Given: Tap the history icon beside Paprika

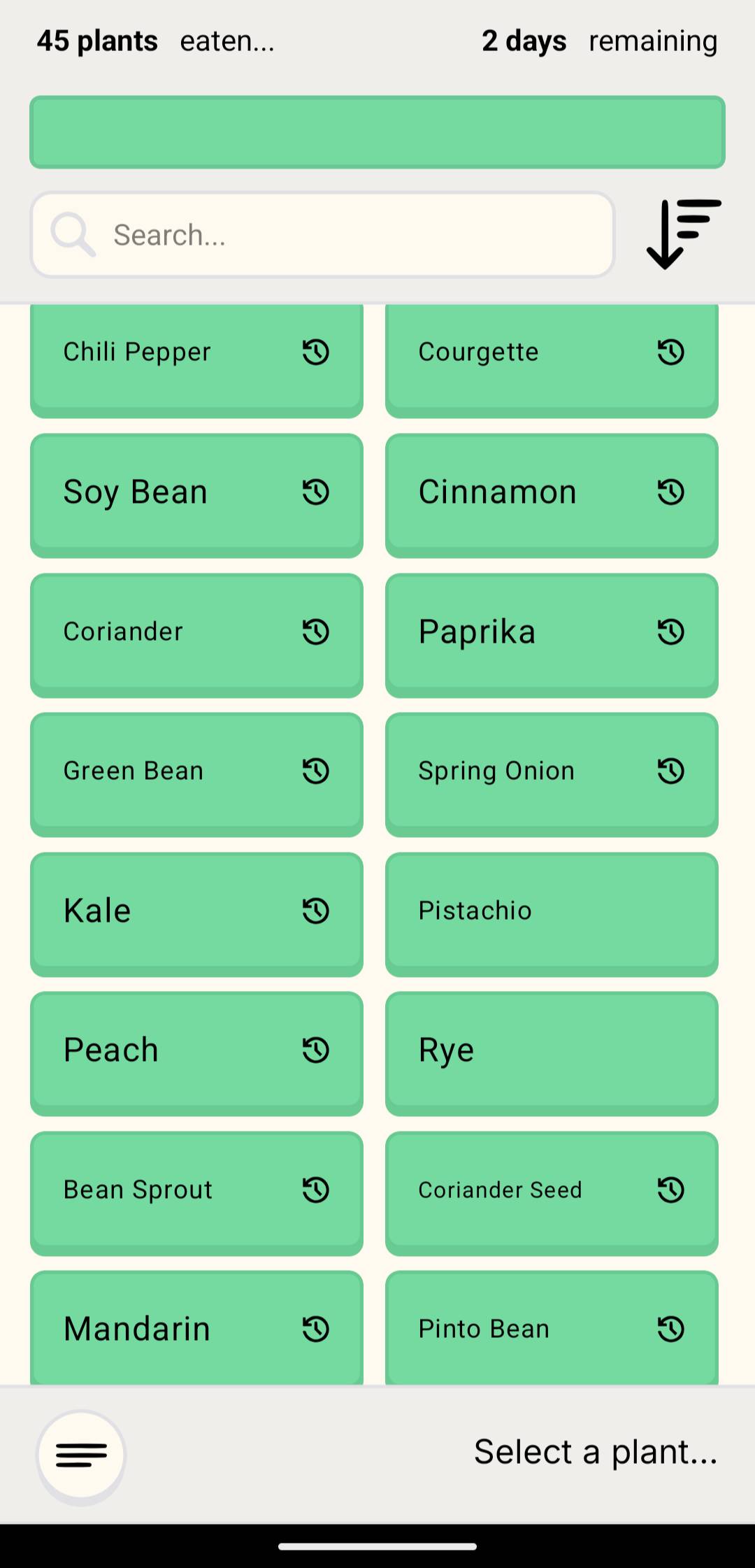Looking at the screenshot, I should click(671, 632).
